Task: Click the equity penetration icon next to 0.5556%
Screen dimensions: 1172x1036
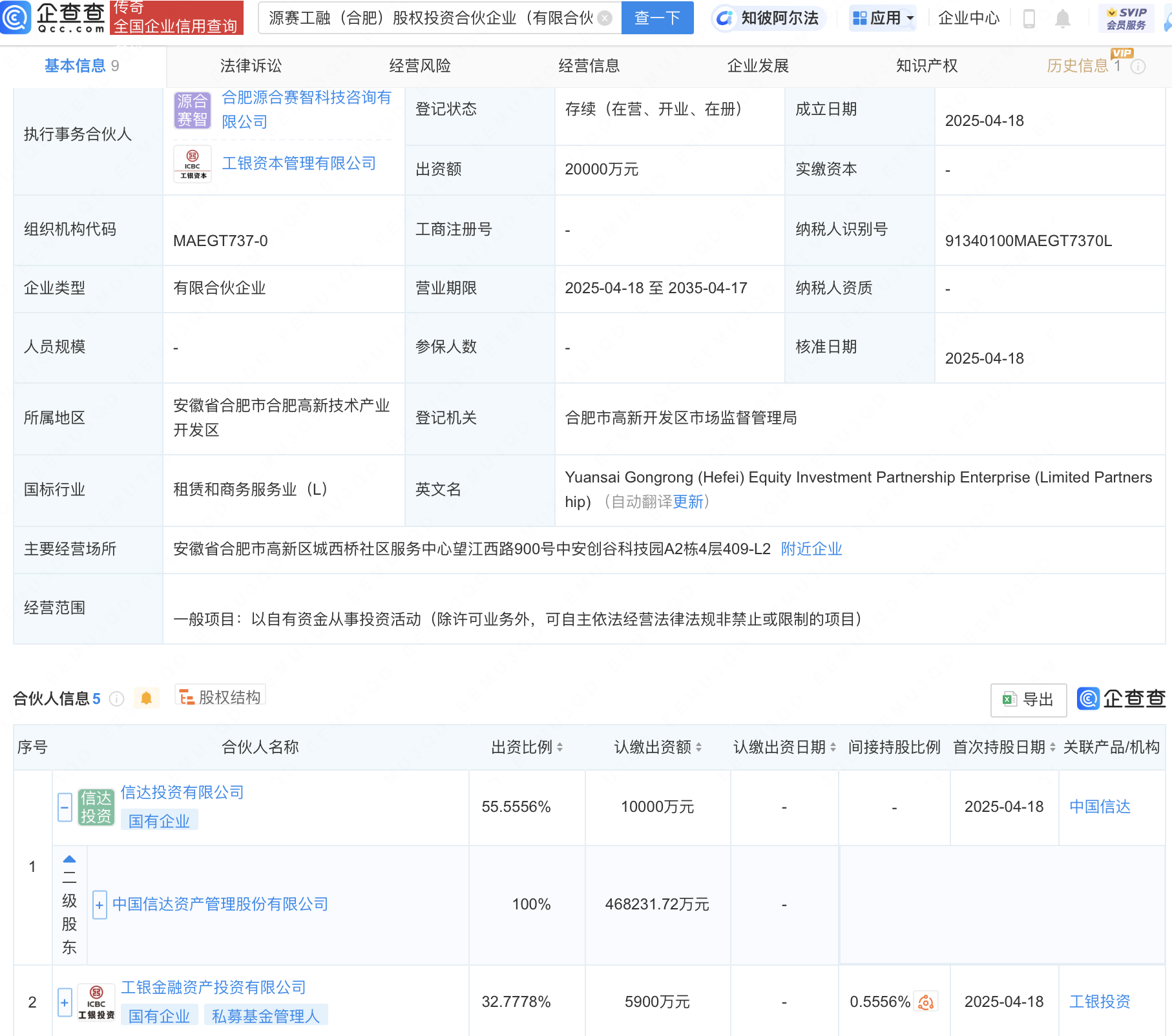Action: (926, 1002)
